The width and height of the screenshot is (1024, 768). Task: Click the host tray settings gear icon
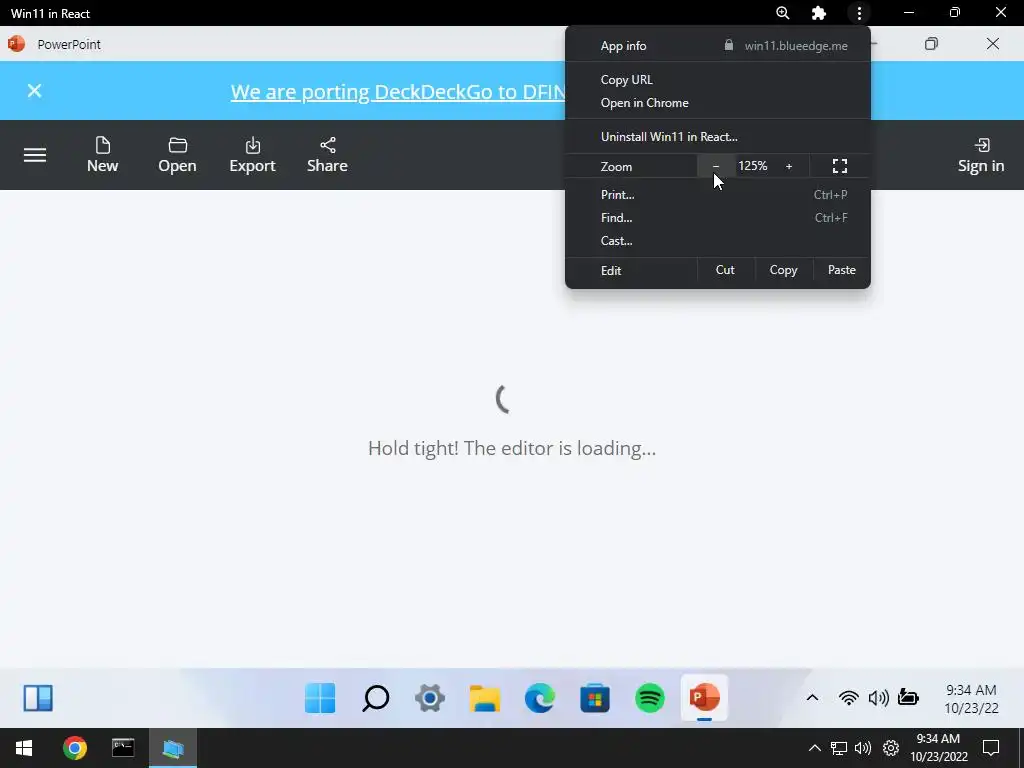(x=891, y=748)
